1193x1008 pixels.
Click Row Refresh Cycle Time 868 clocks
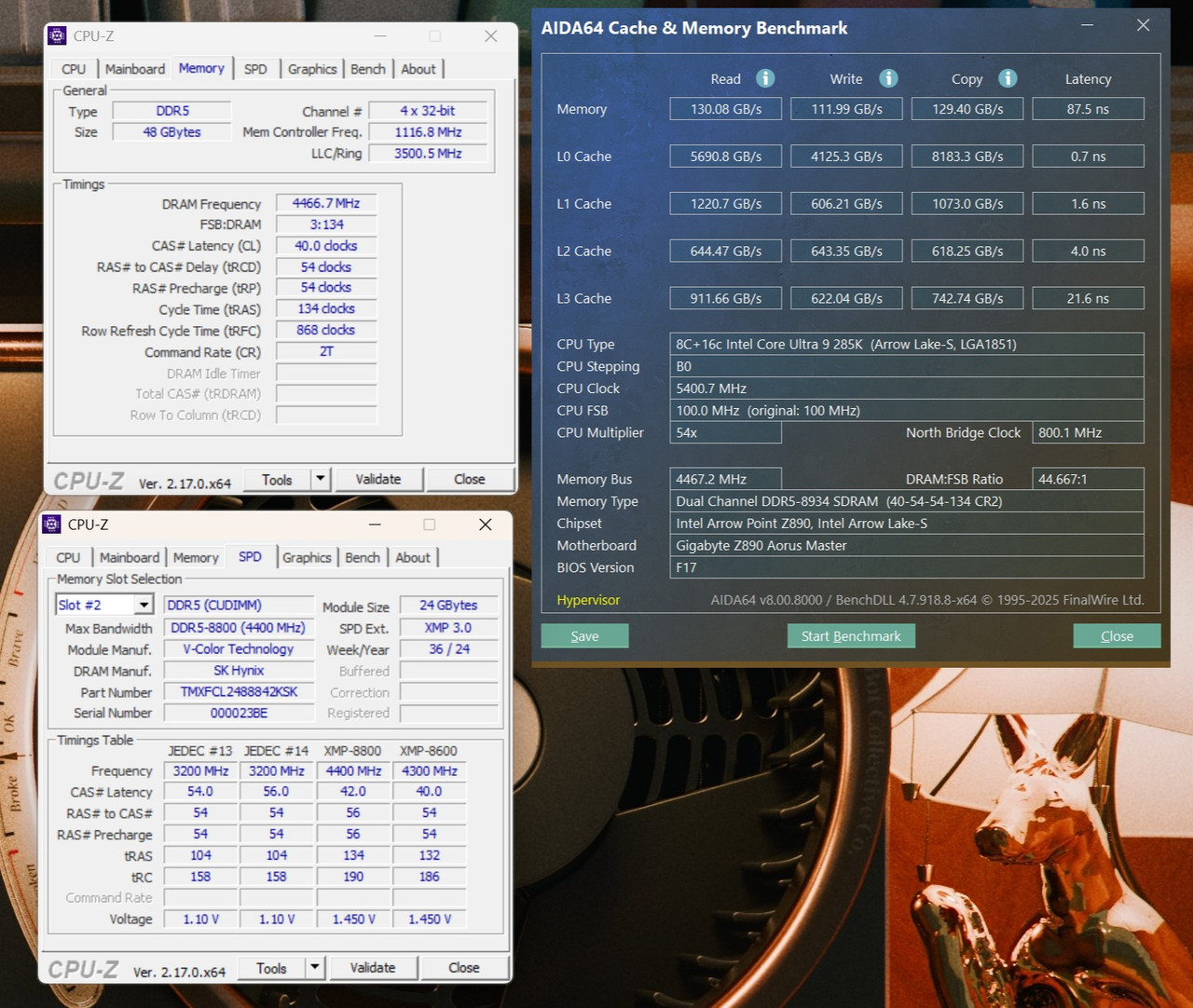[x=326, y=330]
